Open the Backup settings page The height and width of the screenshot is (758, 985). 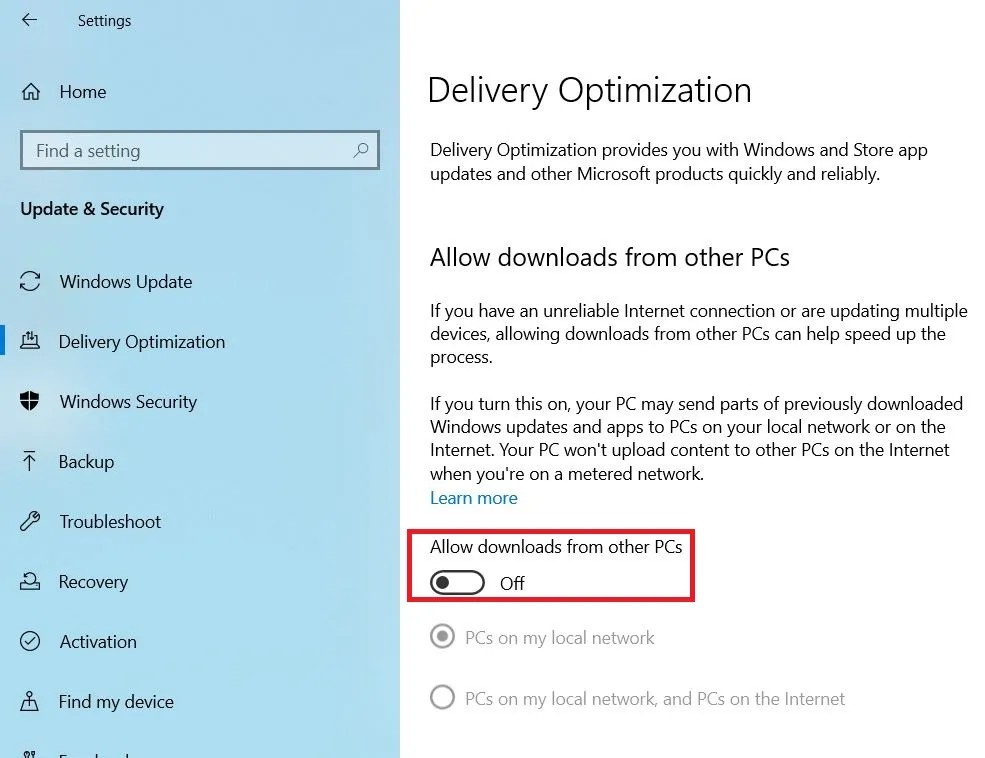(87, 462)
